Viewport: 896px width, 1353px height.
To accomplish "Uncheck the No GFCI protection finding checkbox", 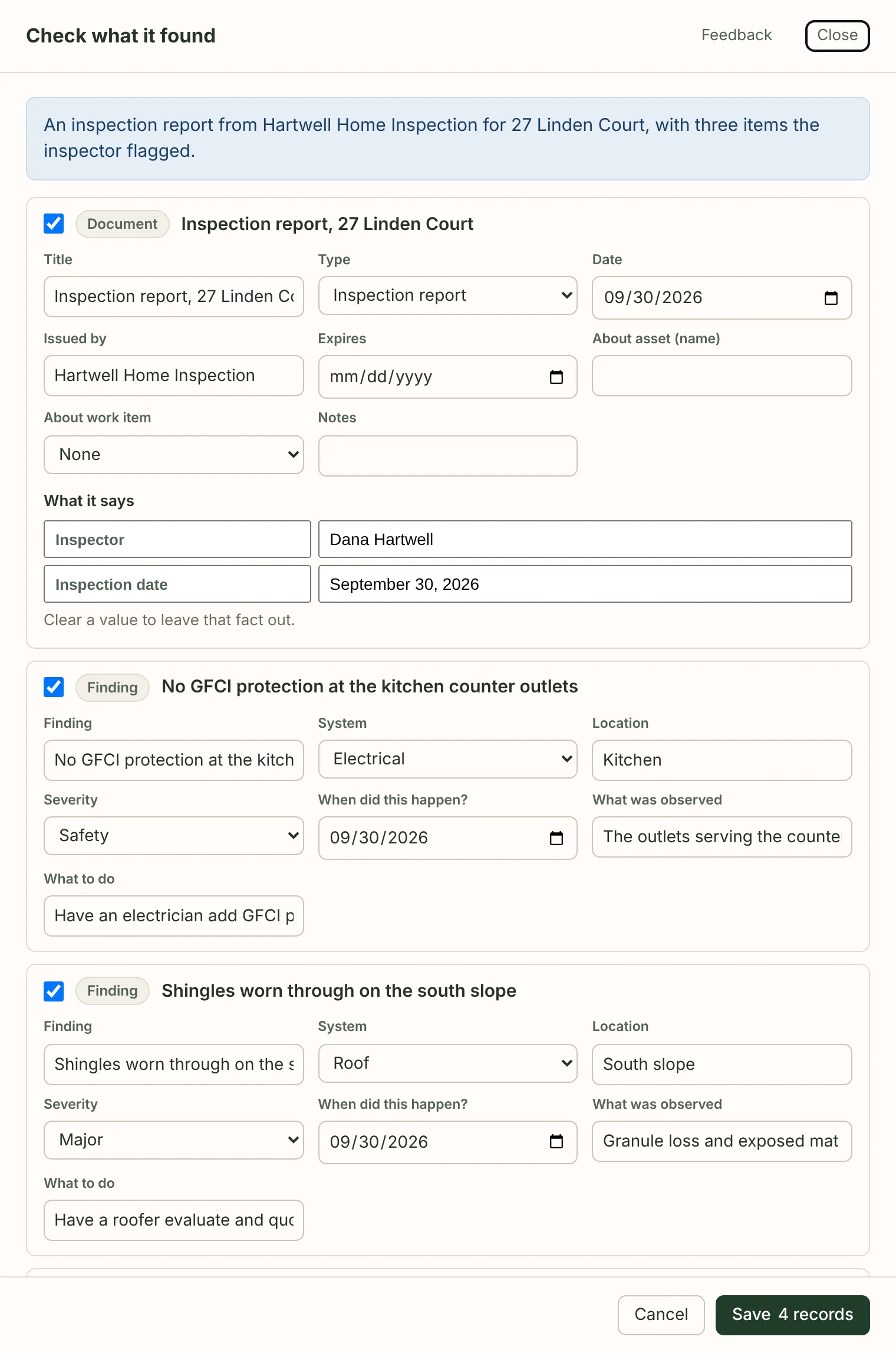I will pos(54,687).
